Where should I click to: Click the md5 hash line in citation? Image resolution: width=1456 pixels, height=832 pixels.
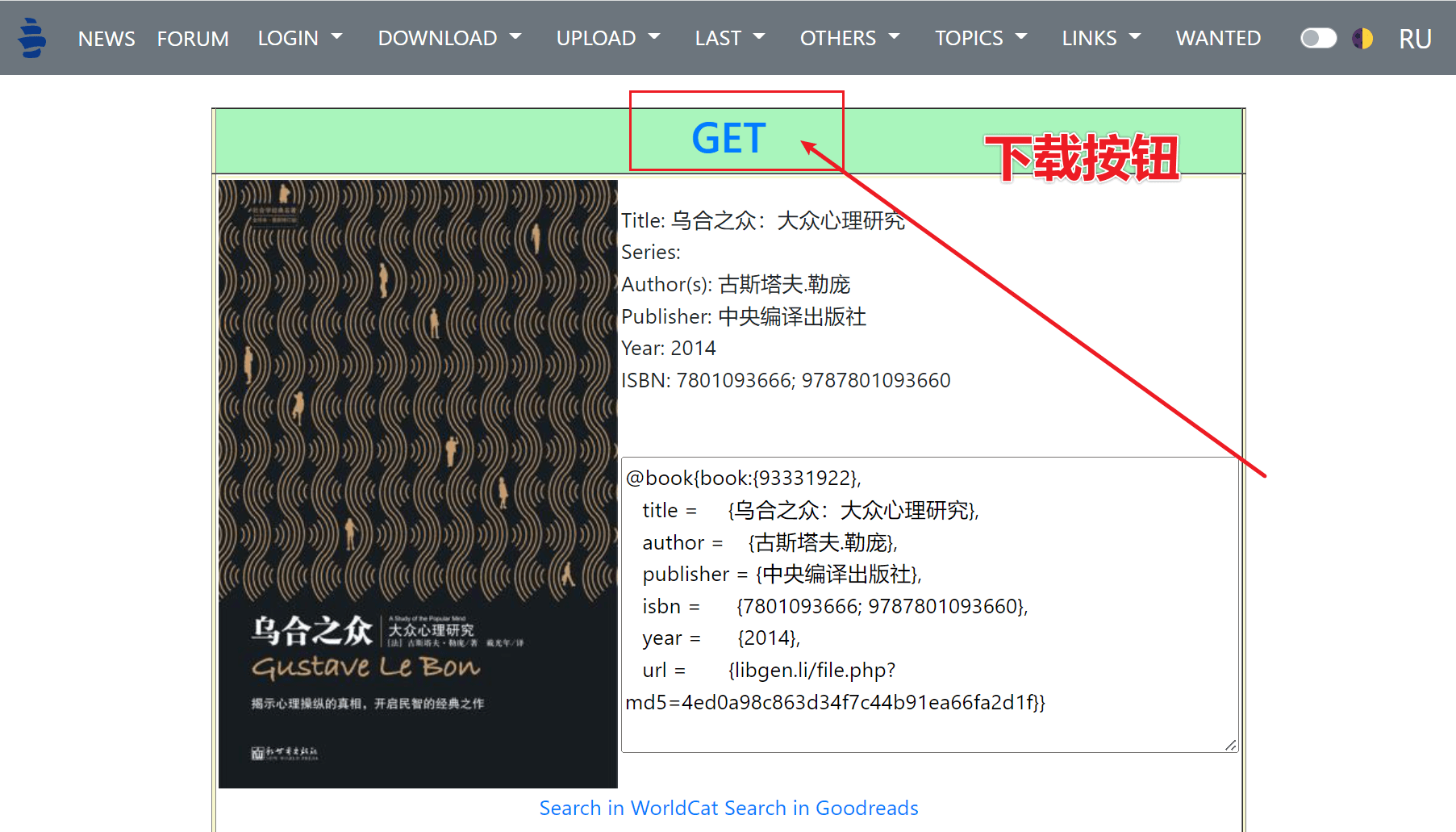836,702
